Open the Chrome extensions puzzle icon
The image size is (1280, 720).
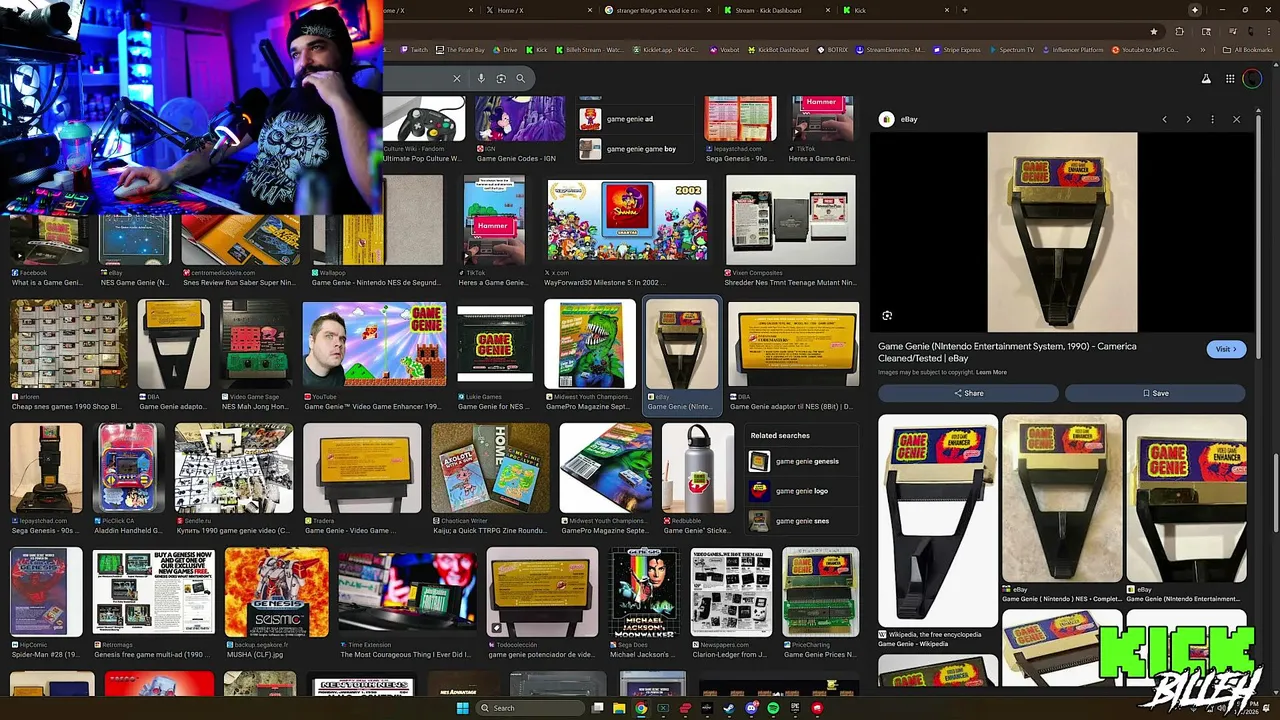pos(1179,31)
